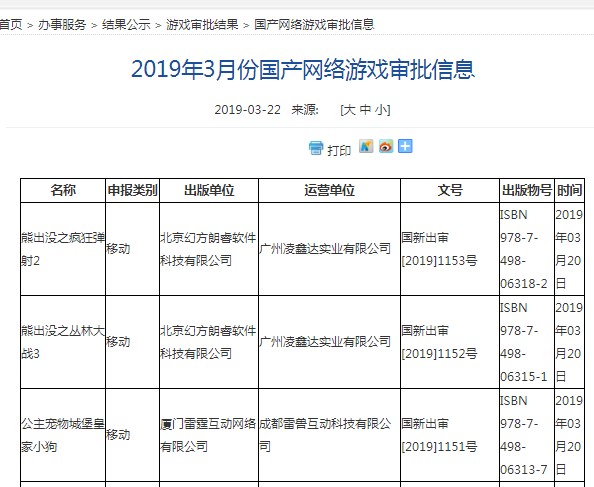Click publisher 厦门雷霆互动网络有限公司
Viewport: 594px width, 487px height.
point(208,435)
